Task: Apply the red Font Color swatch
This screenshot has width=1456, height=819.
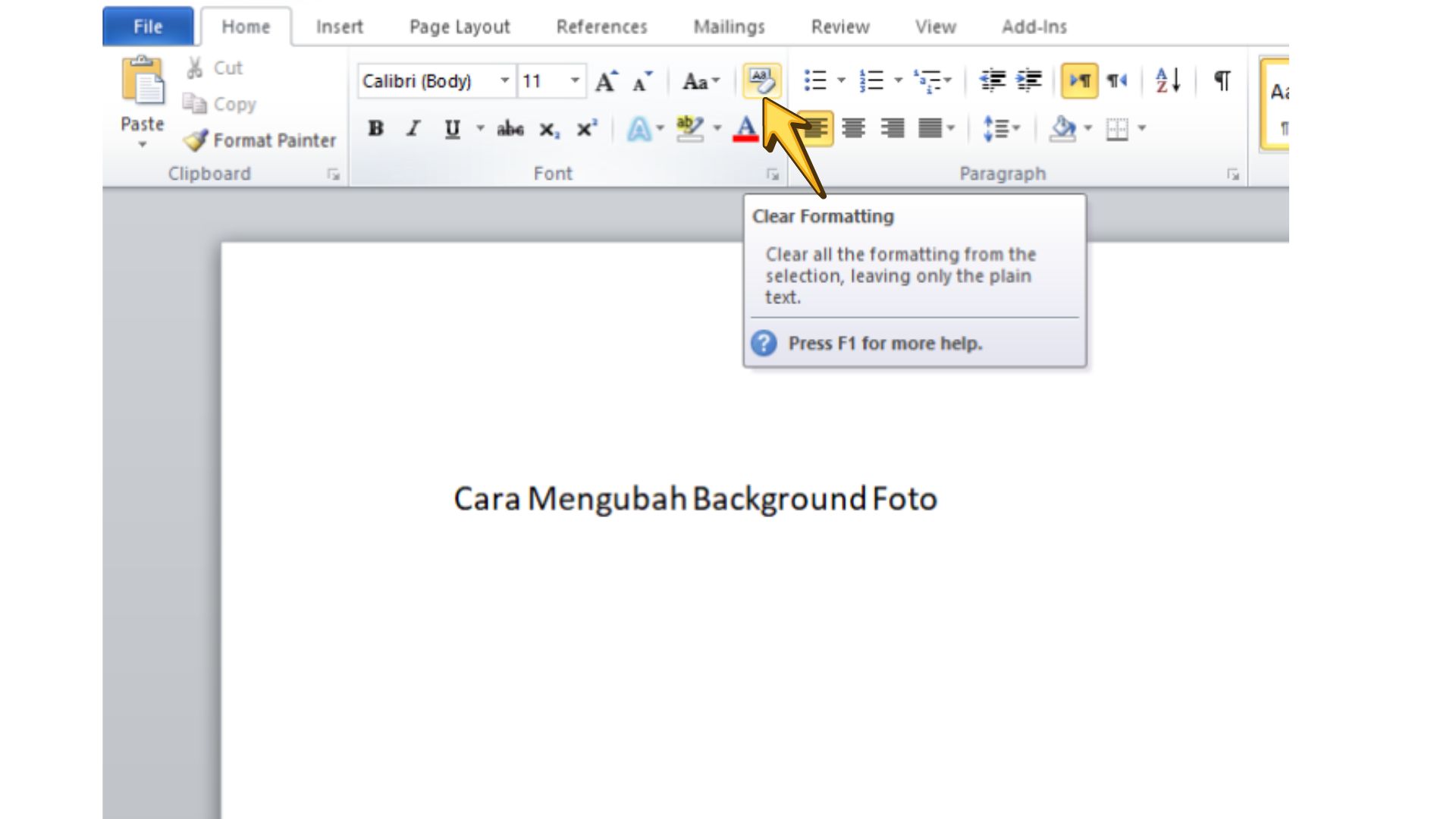Action: pyautogui.click(x=745, y=129)
